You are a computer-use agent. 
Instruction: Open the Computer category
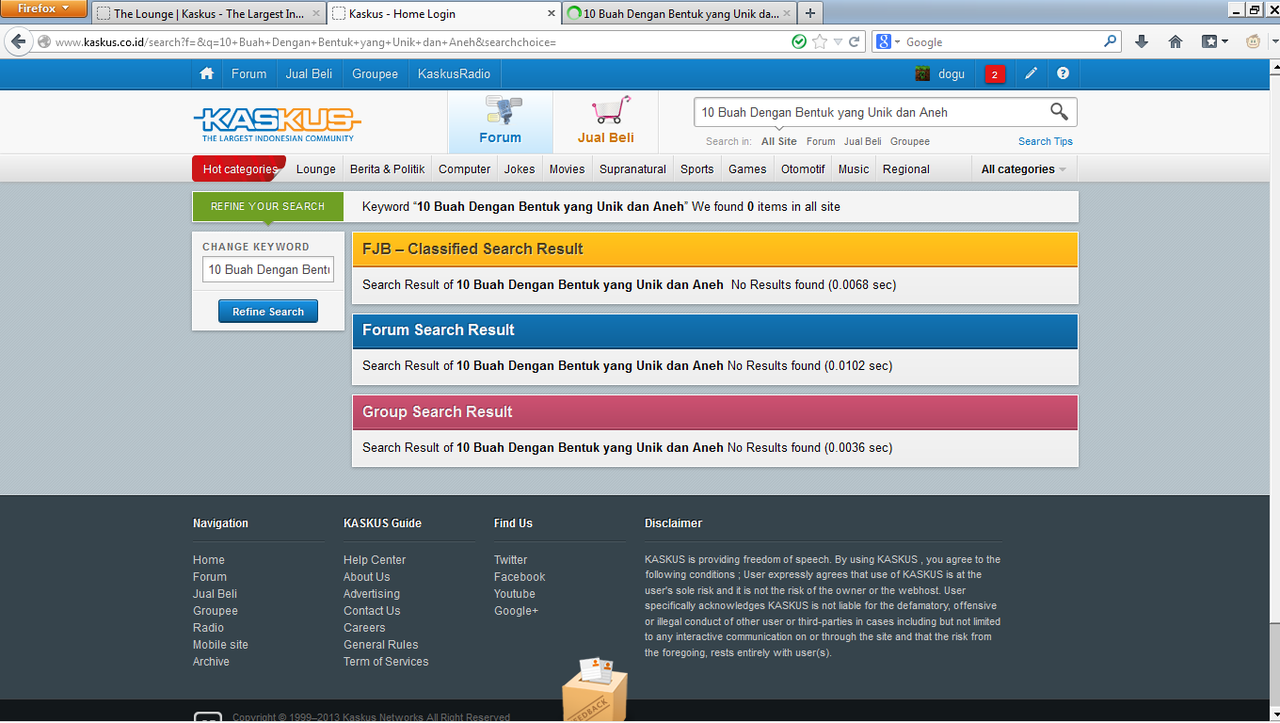click(x=464, y=169)
